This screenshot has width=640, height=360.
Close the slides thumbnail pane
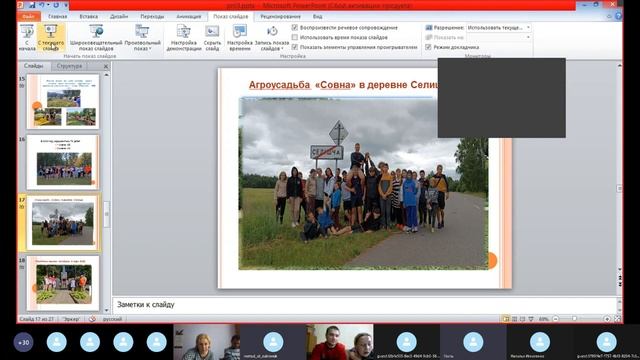pos(106,66)
